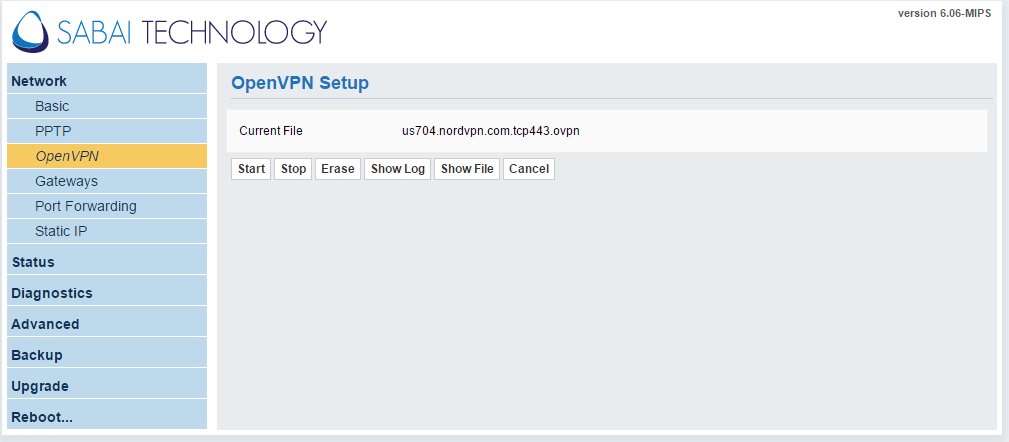Open the Upgrade section
Screen dimensions: 1009x442
pyautogui.click(x=40, y=386)
